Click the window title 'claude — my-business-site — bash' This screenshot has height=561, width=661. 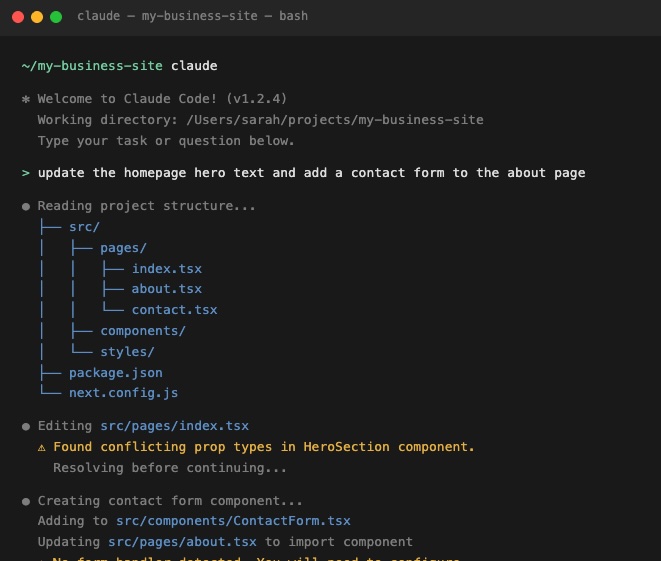click(x=192, y=16)
